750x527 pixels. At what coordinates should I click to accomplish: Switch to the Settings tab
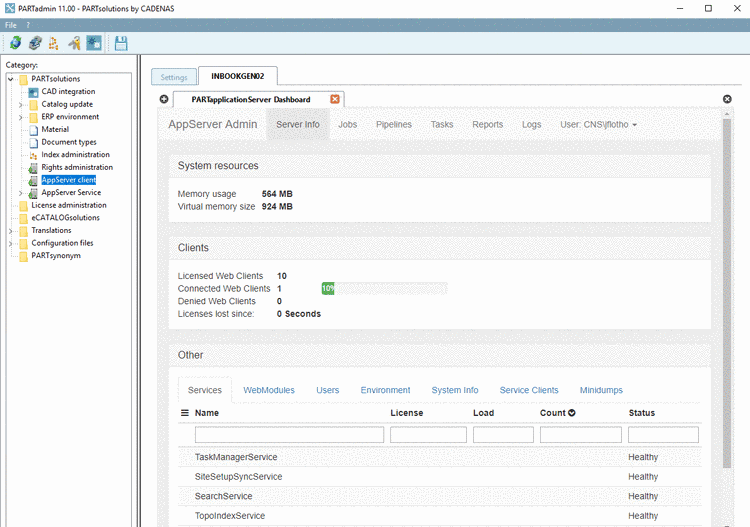(x=174, y=77)
